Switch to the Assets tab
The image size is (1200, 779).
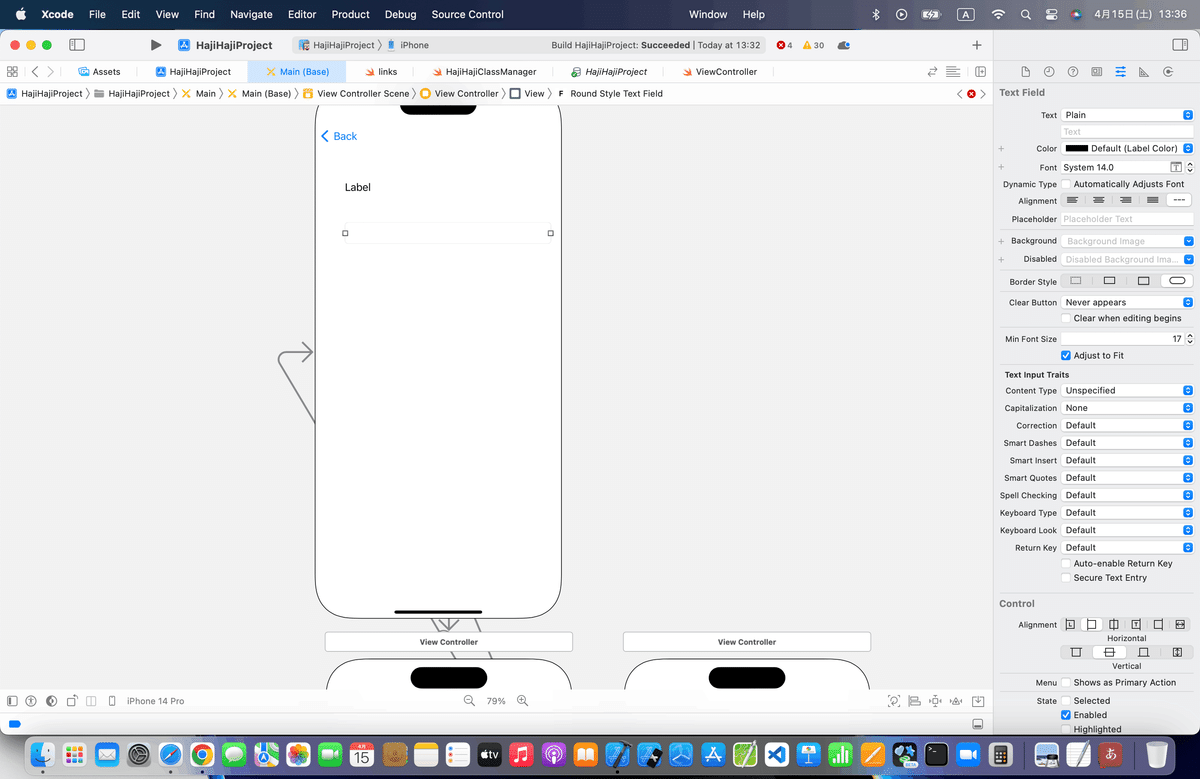click(99, 72)
